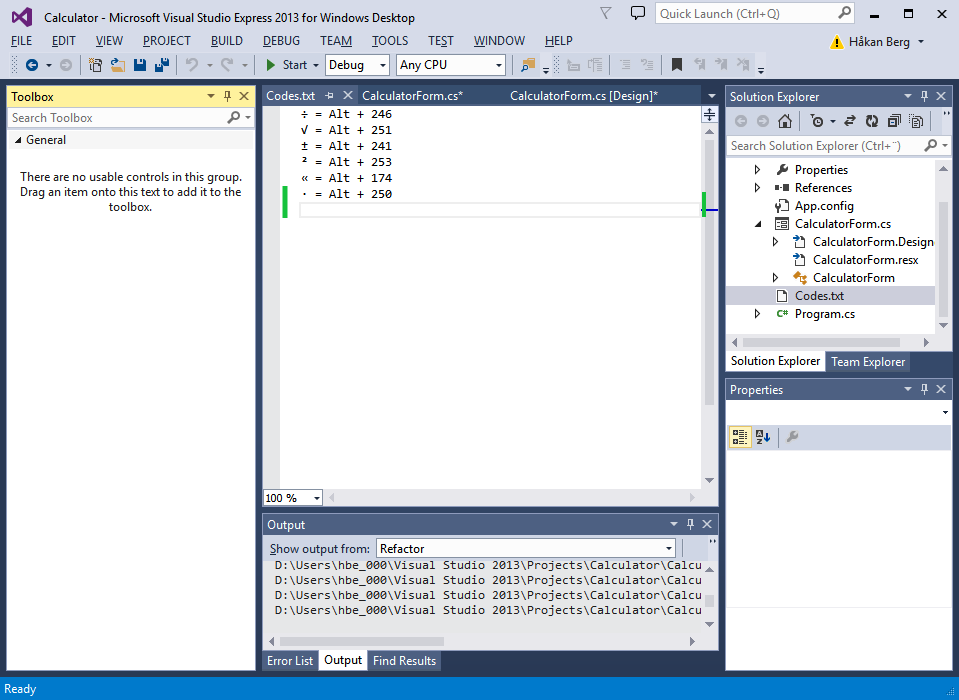Click the Categorized view icon in Properties
The image size is (959, 700).
pos(740,437)
